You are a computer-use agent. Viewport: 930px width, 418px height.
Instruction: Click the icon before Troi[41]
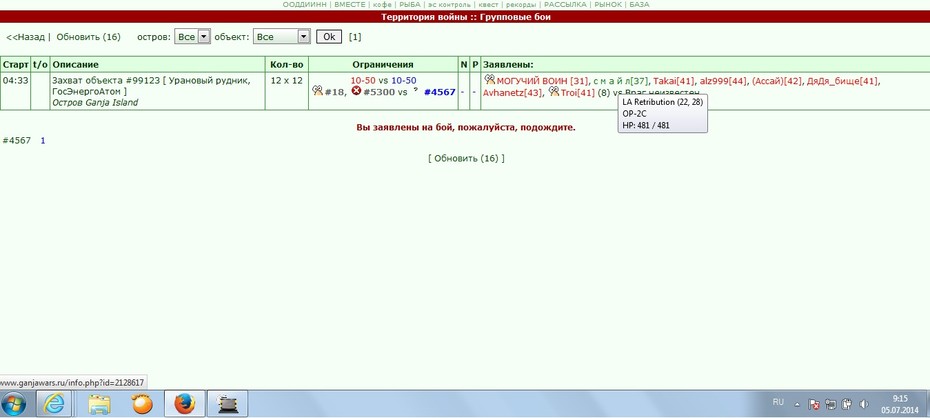554,91
